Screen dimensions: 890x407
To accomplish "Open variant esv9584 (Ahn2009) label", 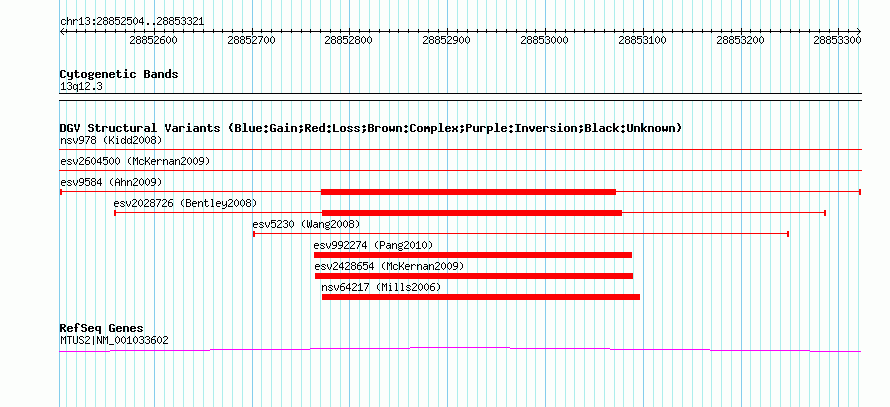I will click(111, 182).
